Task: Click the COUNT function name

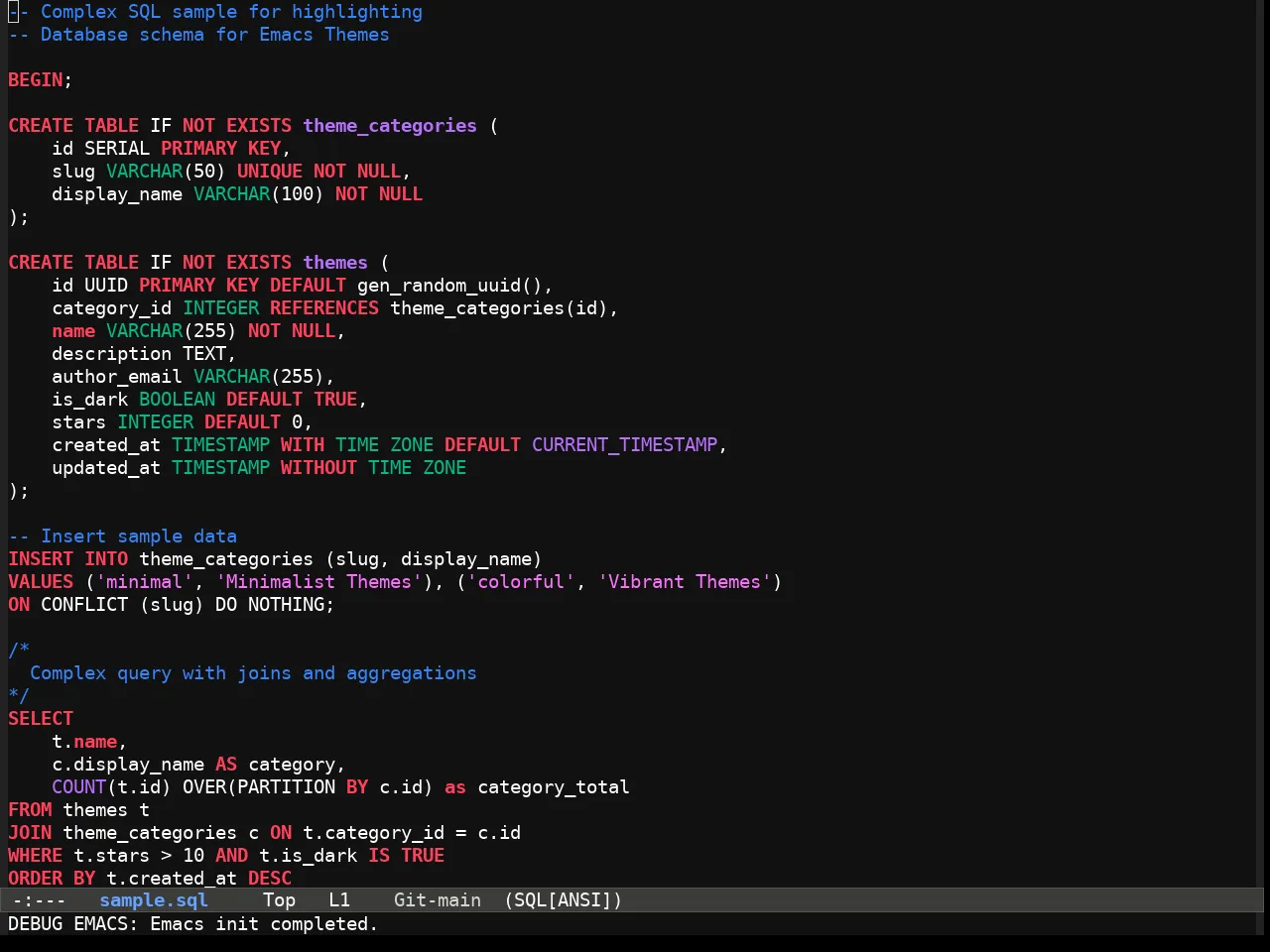Action: (x=79, y=787)
